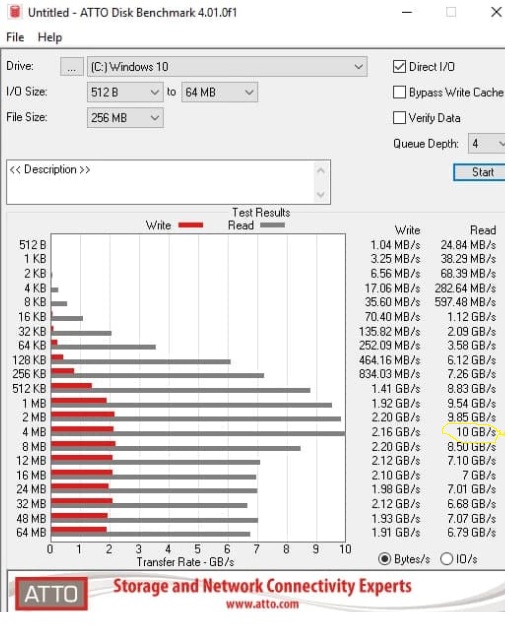The height and width of the screenshot is (636, 509).
Task: Uncheck the Direct I/O checkbox
Action: point(399,67)
